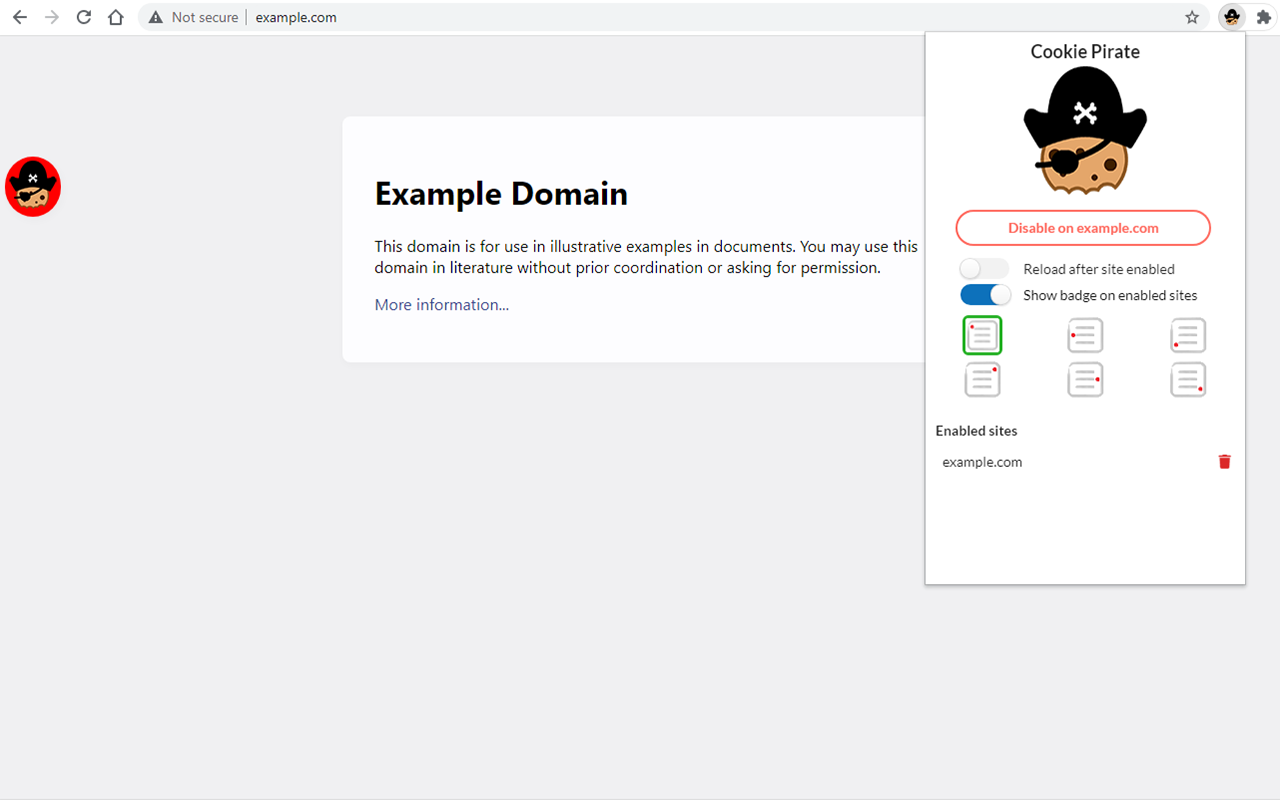Click the Not secure label in address bar
This screenshot has height=800, width=1280.
tap(205, 17)
